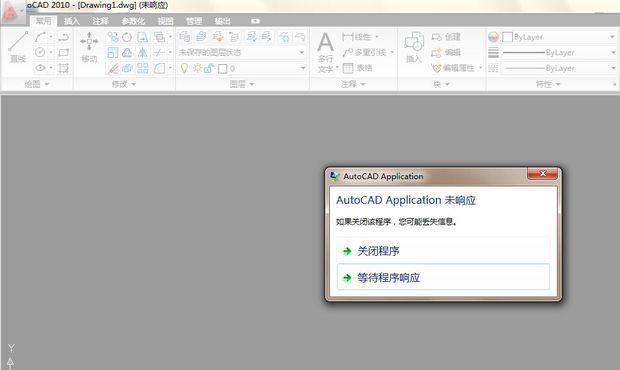This screenshot has height=370, width=620.
Task: Click the Array modify icon
Action: point(142,68)
